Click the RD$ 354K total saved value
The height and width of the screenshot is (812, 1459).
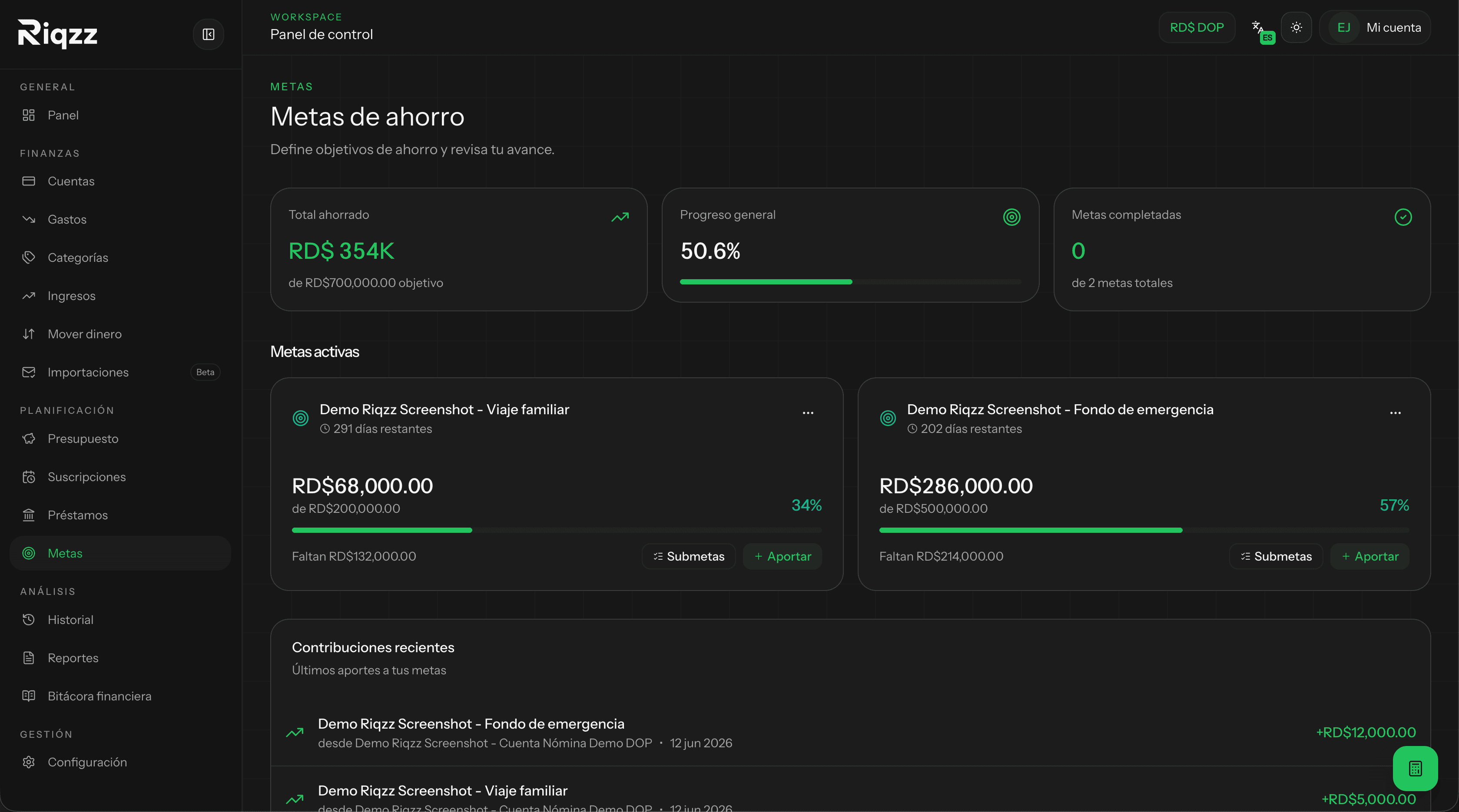(x=342, y=251)
